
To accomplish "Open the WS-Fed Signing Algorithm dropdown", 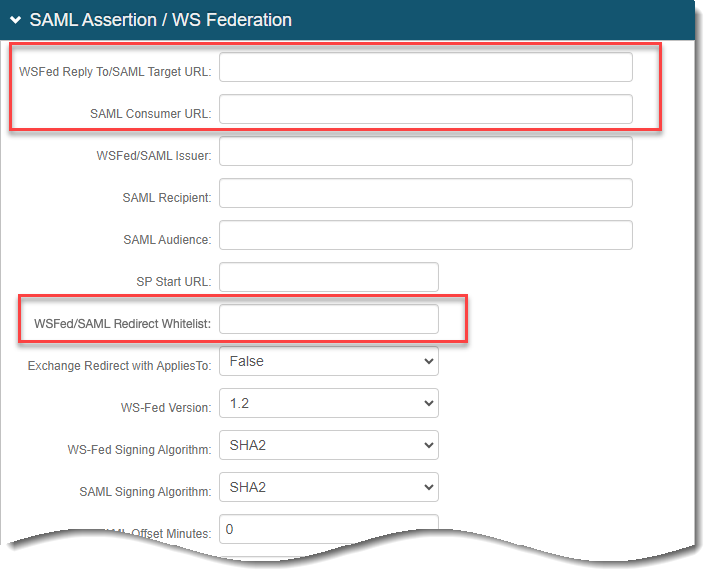I will (329, 445).
